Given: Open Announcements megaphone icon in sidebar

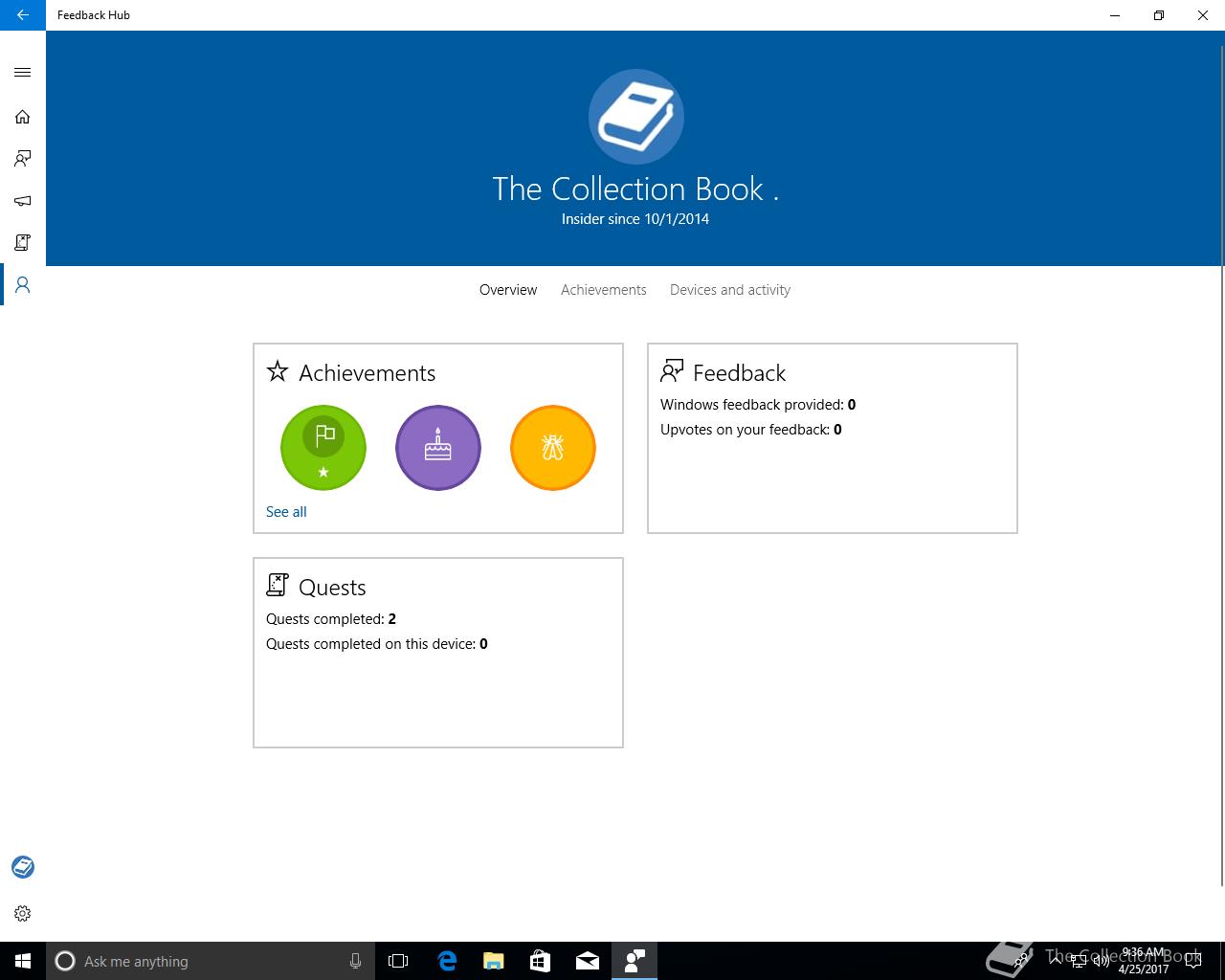Looking at the screenshot, I should 23,201.
